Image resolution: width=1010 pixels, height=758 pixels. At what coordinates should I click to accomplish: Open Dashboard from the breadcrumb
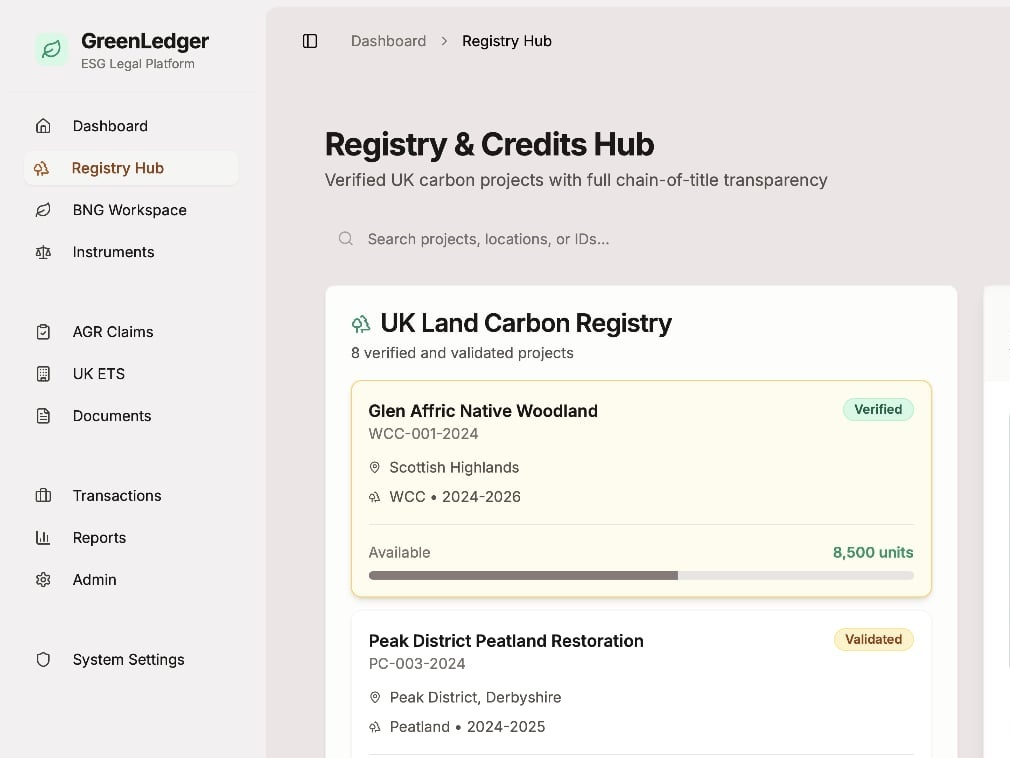(x=388, y=41)
